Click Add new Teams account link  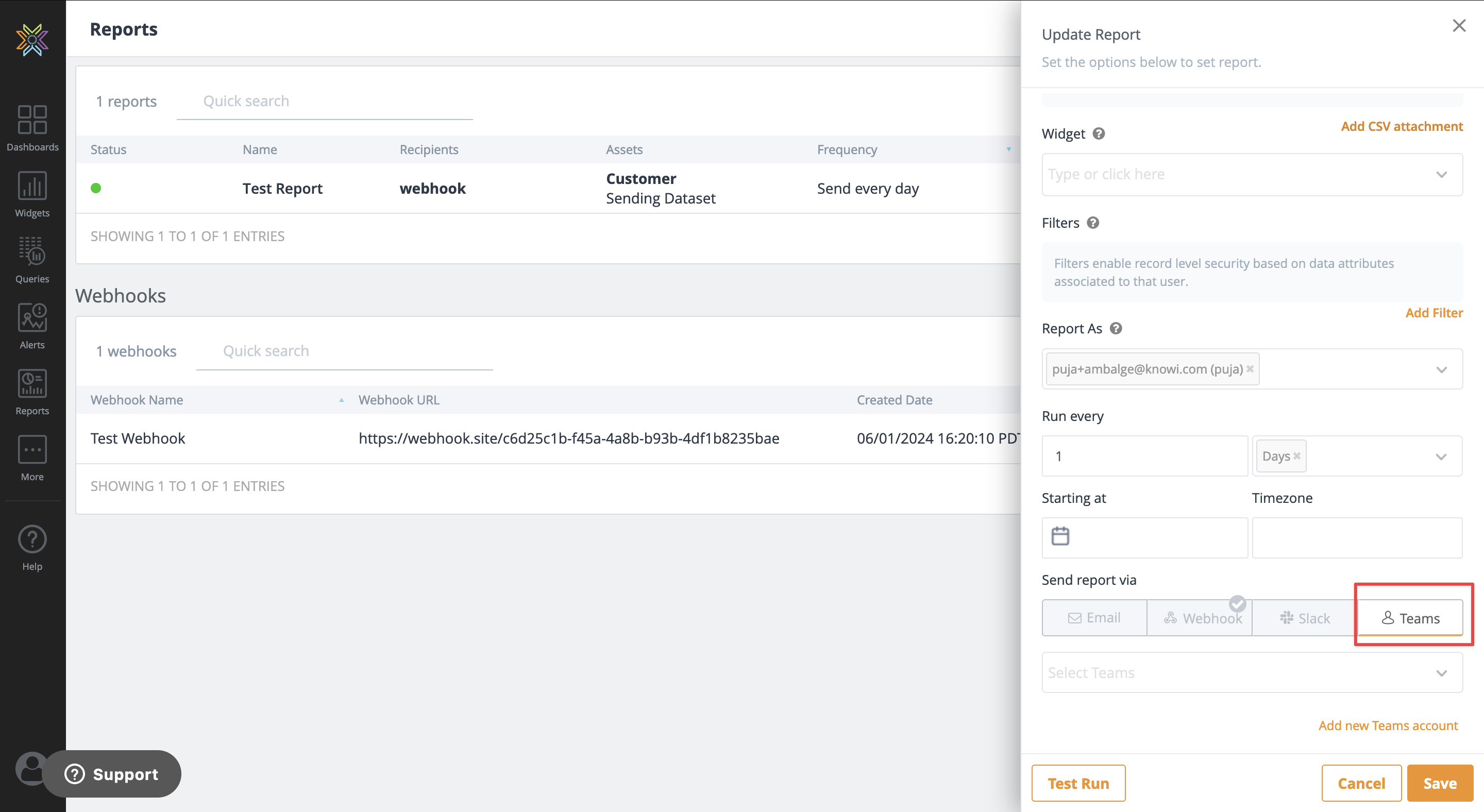[1388, 725]
